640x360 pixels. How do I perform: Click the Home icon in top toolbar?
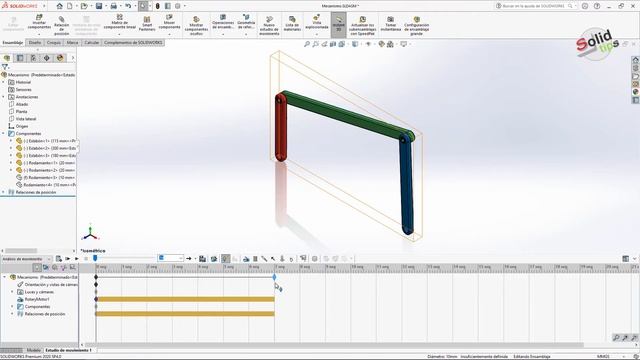tap(60, 6)
